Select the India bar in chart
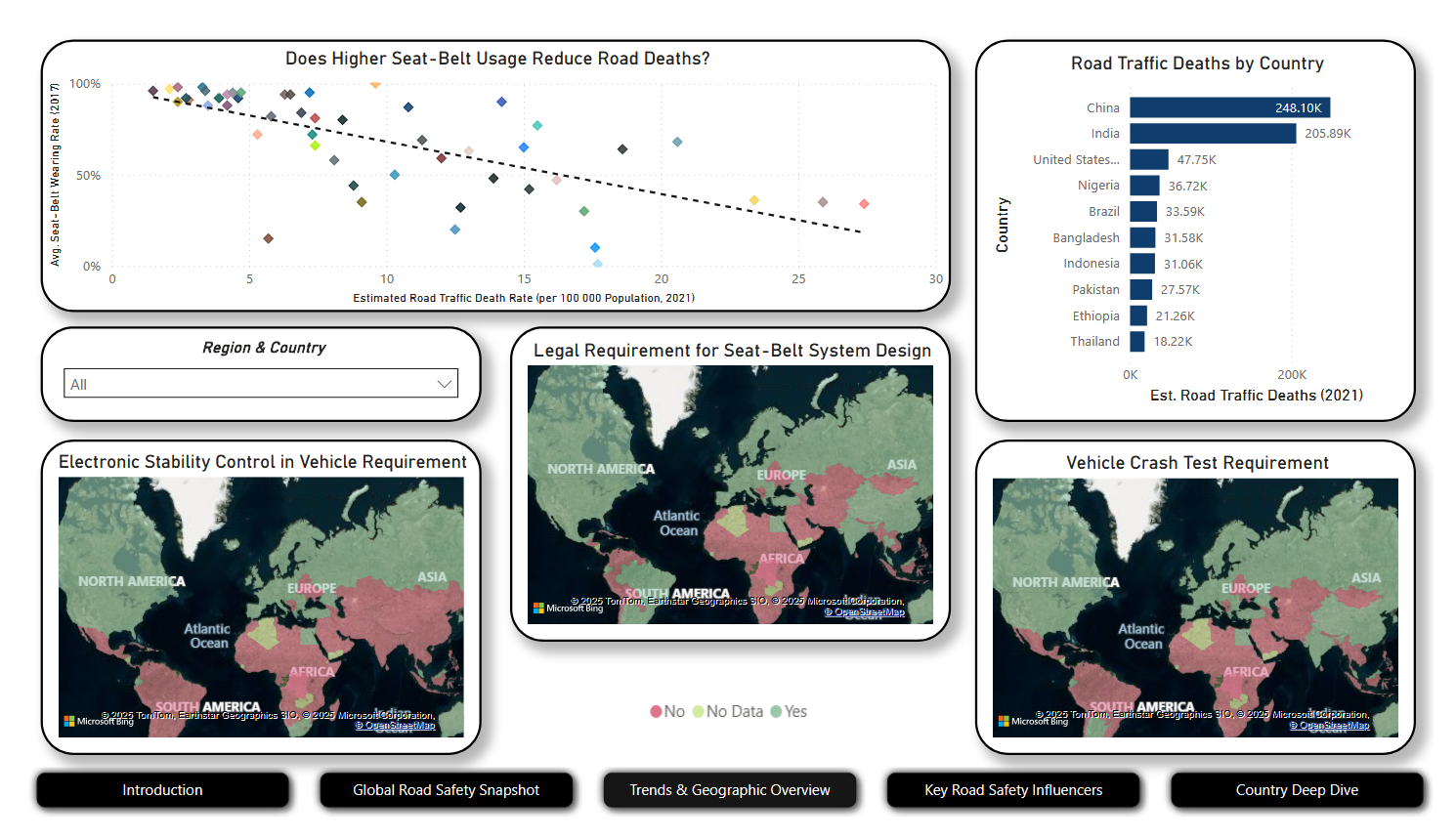This screenshot has height=840, width=1456. [1214, 134]
